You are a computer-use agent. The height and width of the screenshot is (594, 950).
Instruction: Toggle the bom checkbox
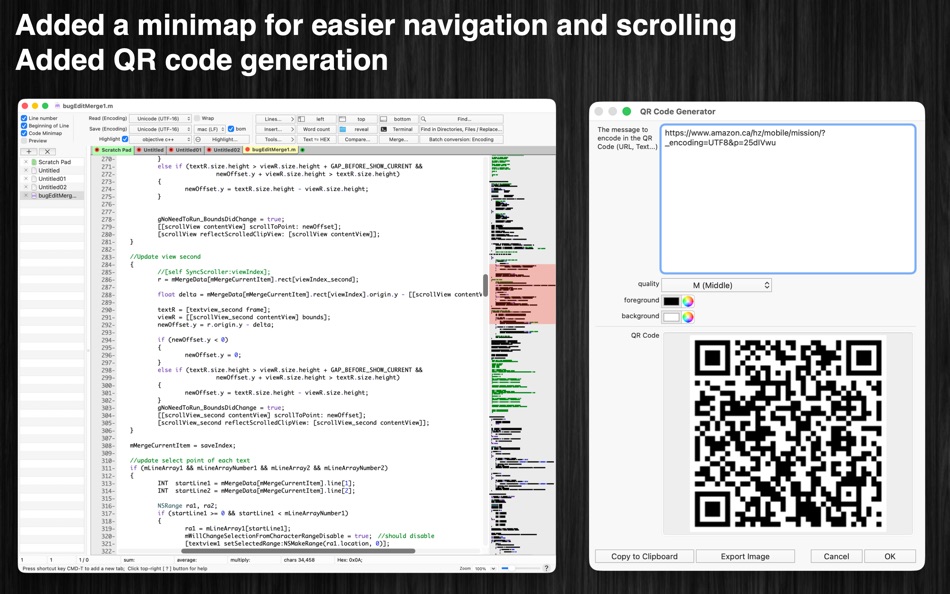[x=231, y=129]
